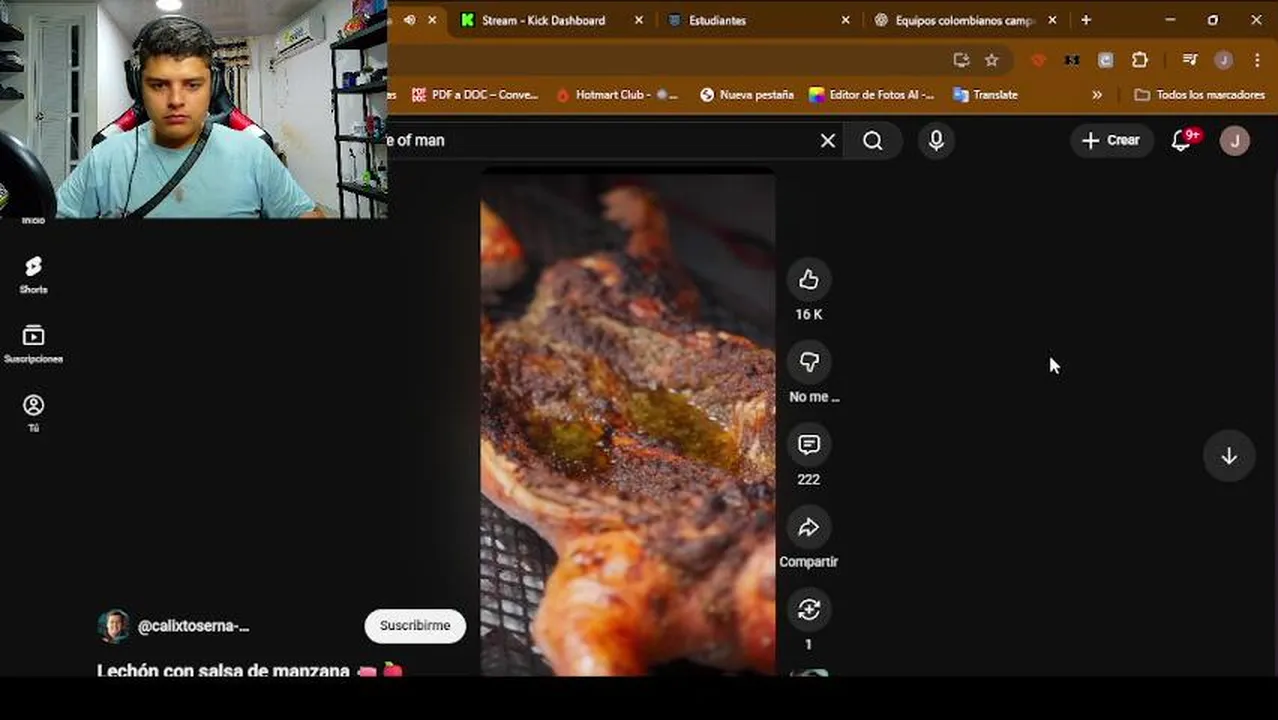Dislike the short with the thumbs-down icon
Viewport: 1278px width, 720px height.
pos(808,362)
